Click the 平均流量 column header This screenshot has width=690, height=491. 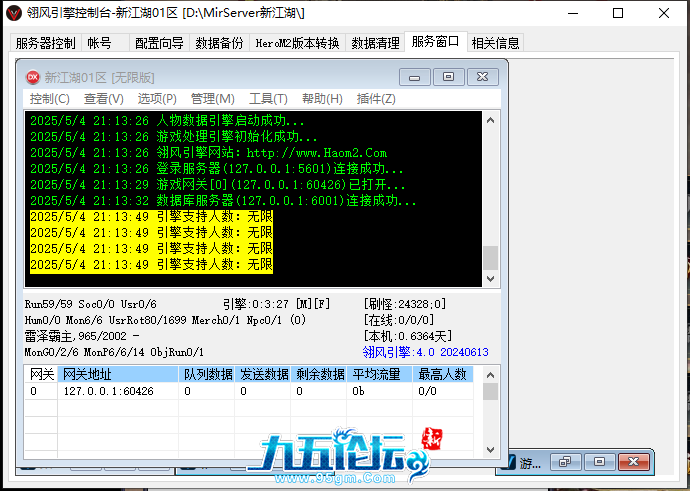tap(379, 374)
